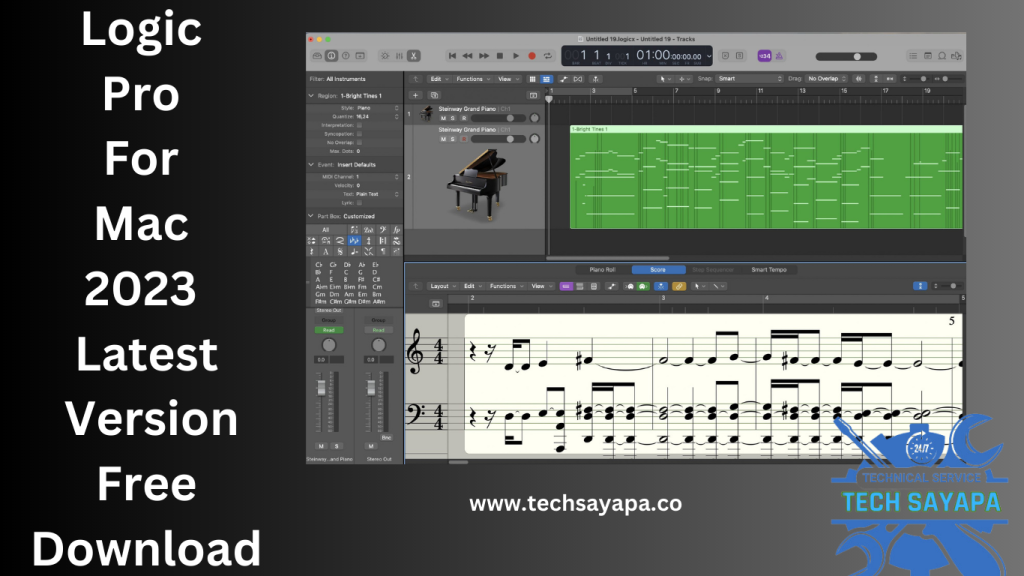Mute track 1 Steinway Grand Piano
Screen dimensions: 1024x576
pyautogui.click(x=443, y=118)
